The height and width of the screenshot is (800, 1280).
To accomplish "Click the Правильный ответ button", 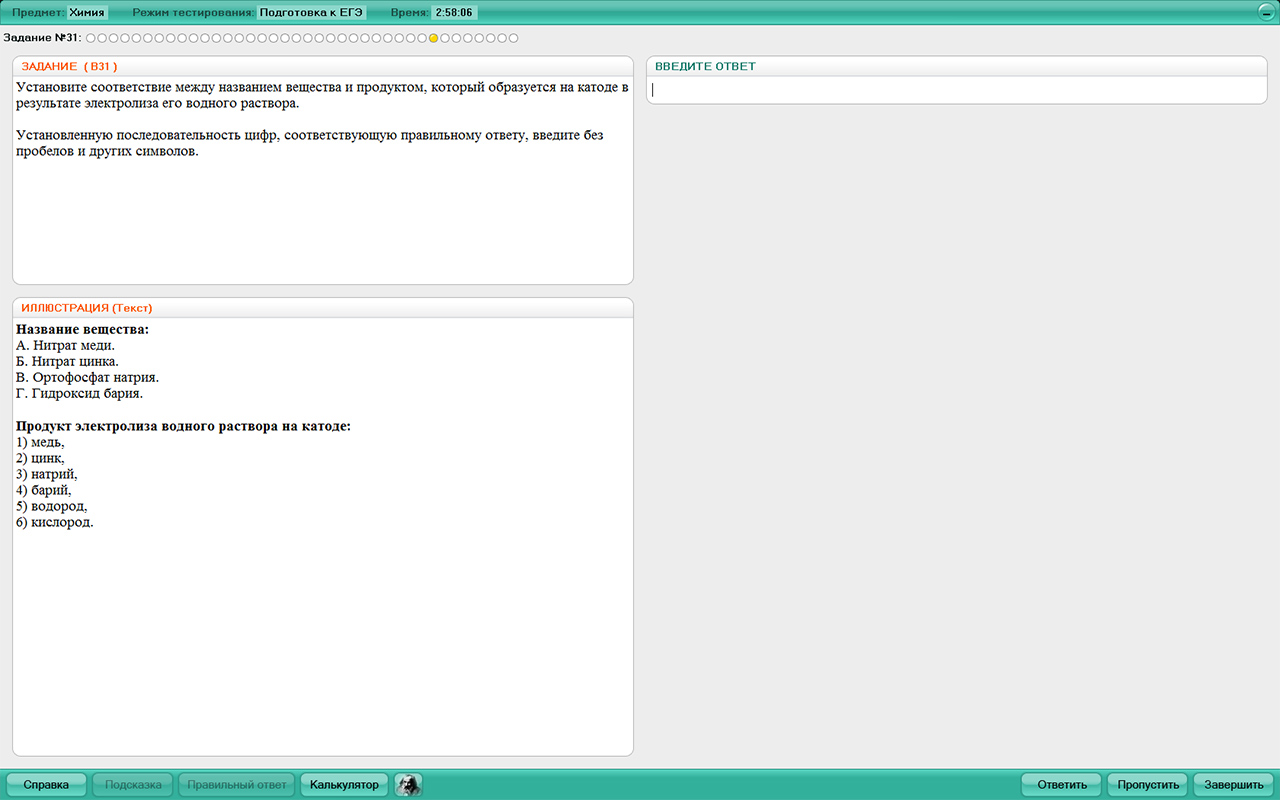I will 237,785.
